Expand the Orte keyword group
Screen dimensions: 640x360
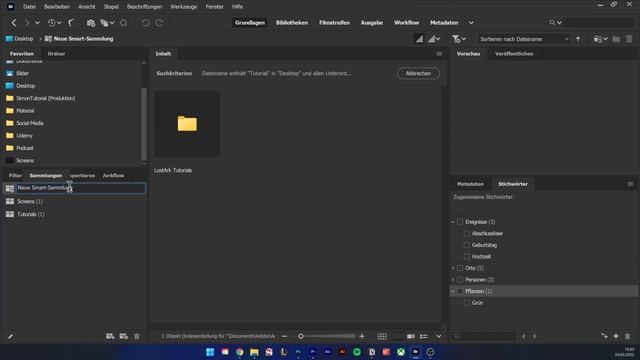[x=453, y=268]
